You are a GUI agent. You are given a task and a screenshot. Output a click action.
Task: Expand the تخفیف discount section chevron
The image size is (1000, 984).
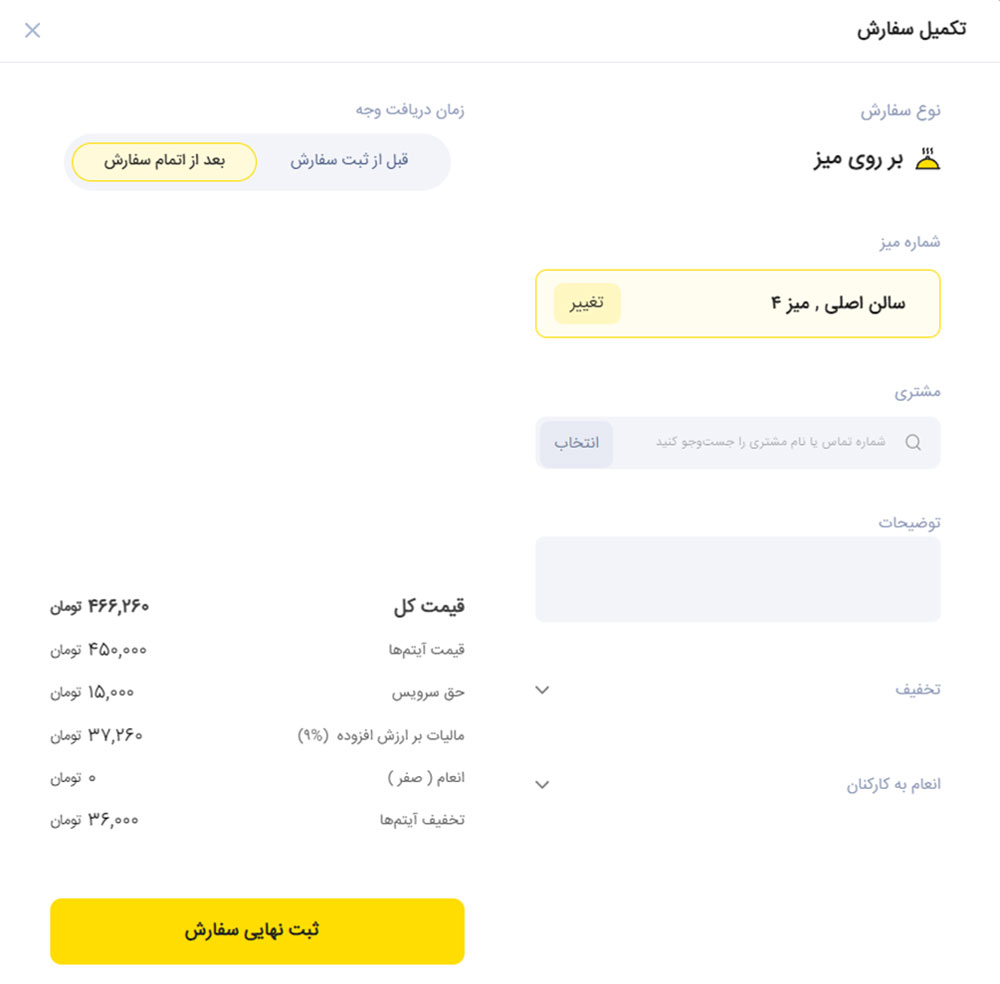point(542,690)
